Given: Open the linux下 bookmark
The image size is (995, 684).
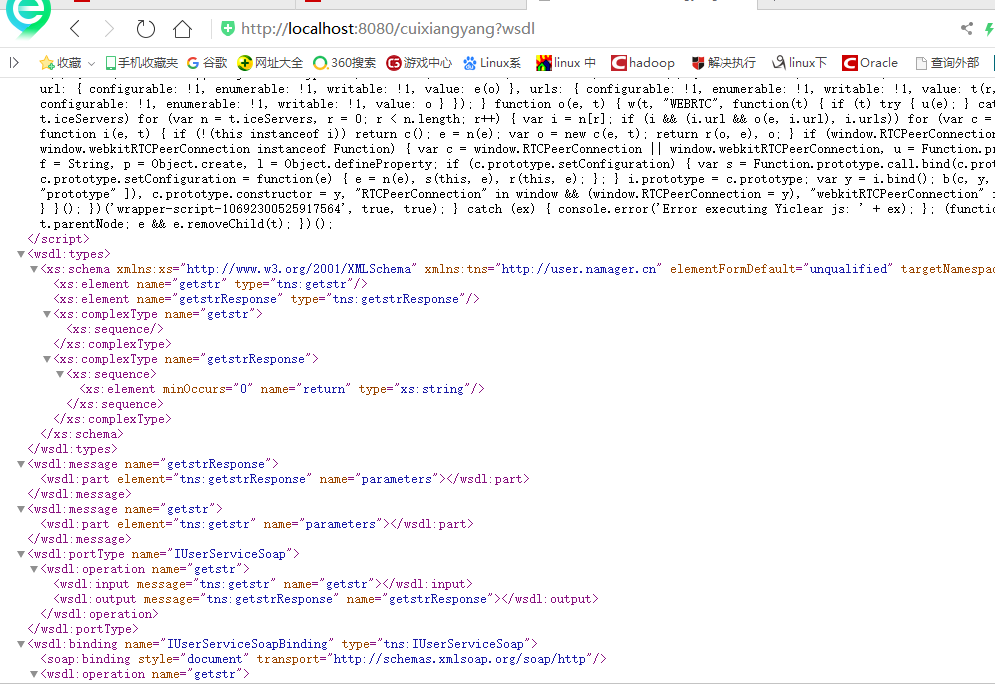Looking at the screenshot, I should pos(799,63).
